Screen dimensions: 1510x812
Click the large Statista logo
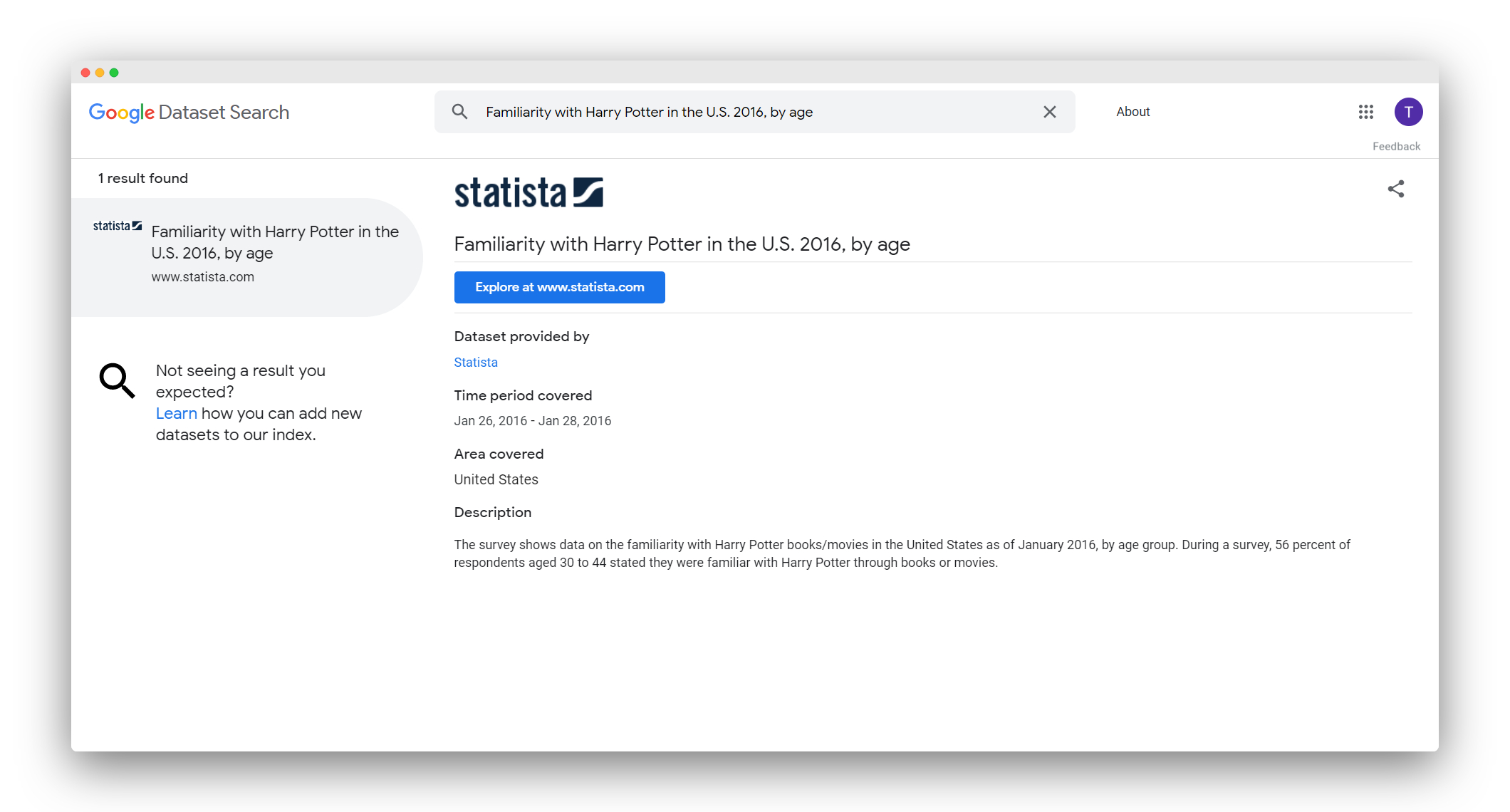point(528,192)
